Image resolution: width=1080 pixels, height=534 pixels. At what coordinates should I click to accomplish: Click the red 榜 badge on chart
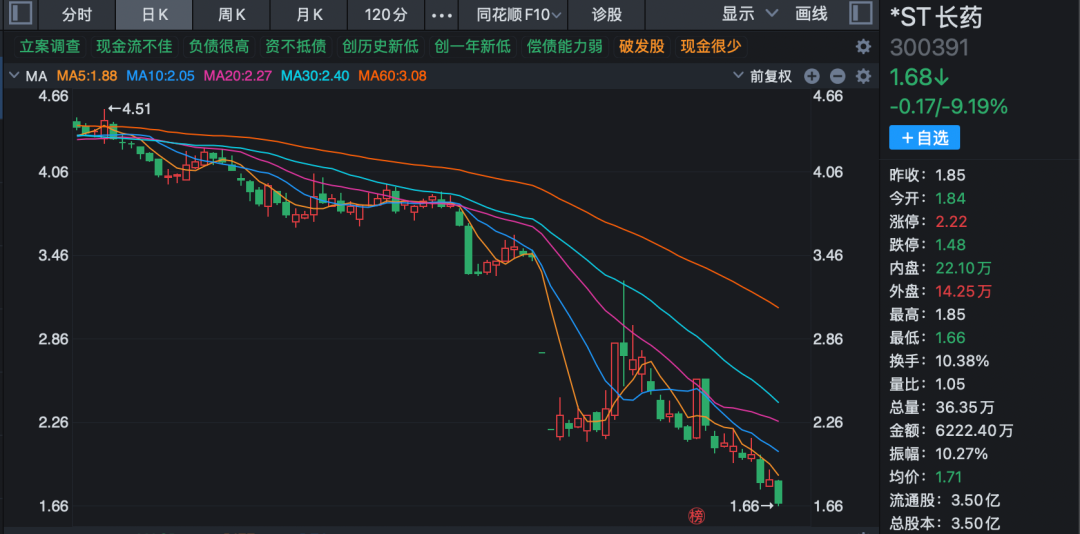coord(696,516)
